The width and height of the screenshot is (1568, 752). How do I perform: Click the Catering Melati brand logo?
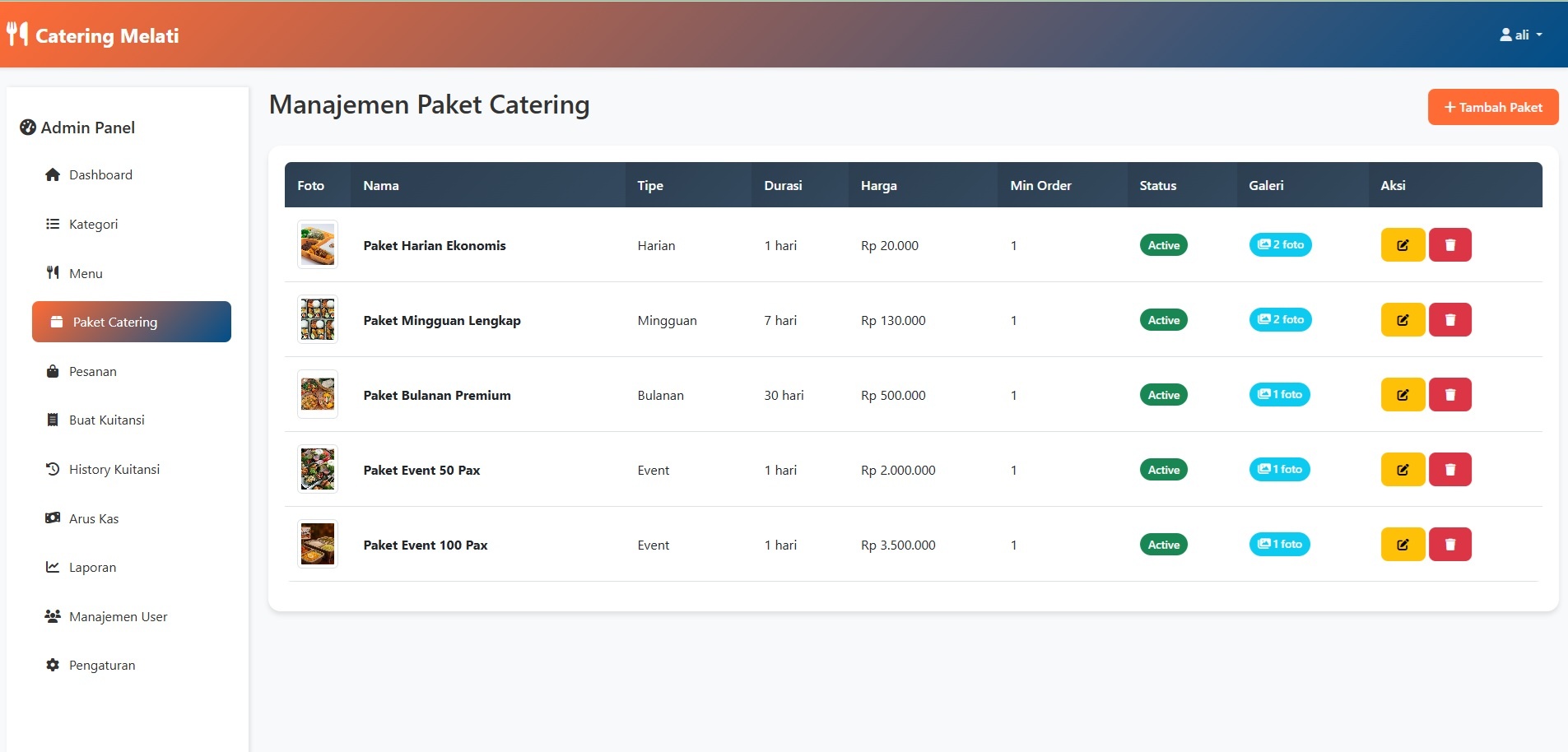click(93, 35)
